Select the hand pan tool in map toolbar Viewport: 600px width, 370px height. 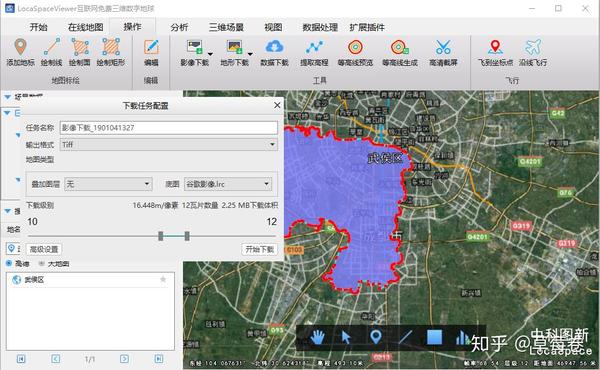[x=317, y=337]
